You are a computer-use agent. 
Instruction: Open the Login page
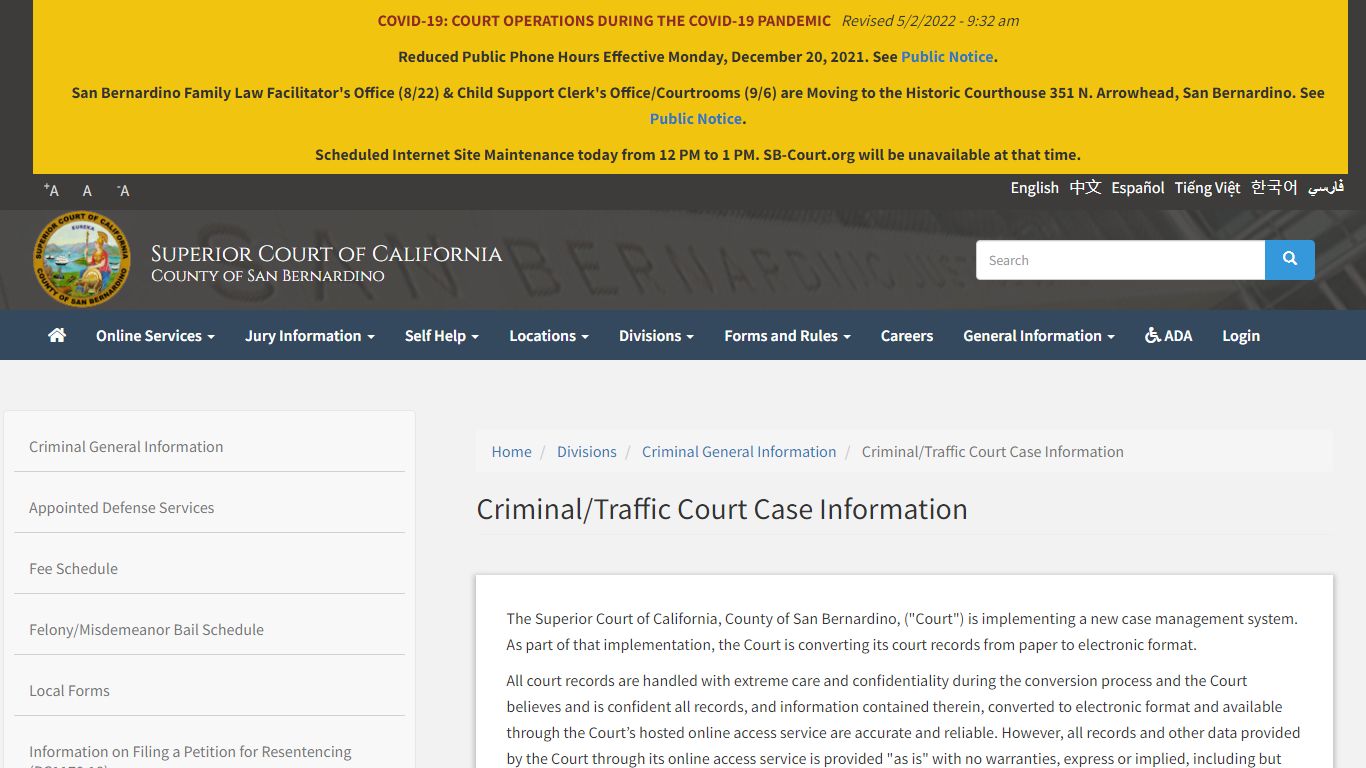pos(1240,335)
